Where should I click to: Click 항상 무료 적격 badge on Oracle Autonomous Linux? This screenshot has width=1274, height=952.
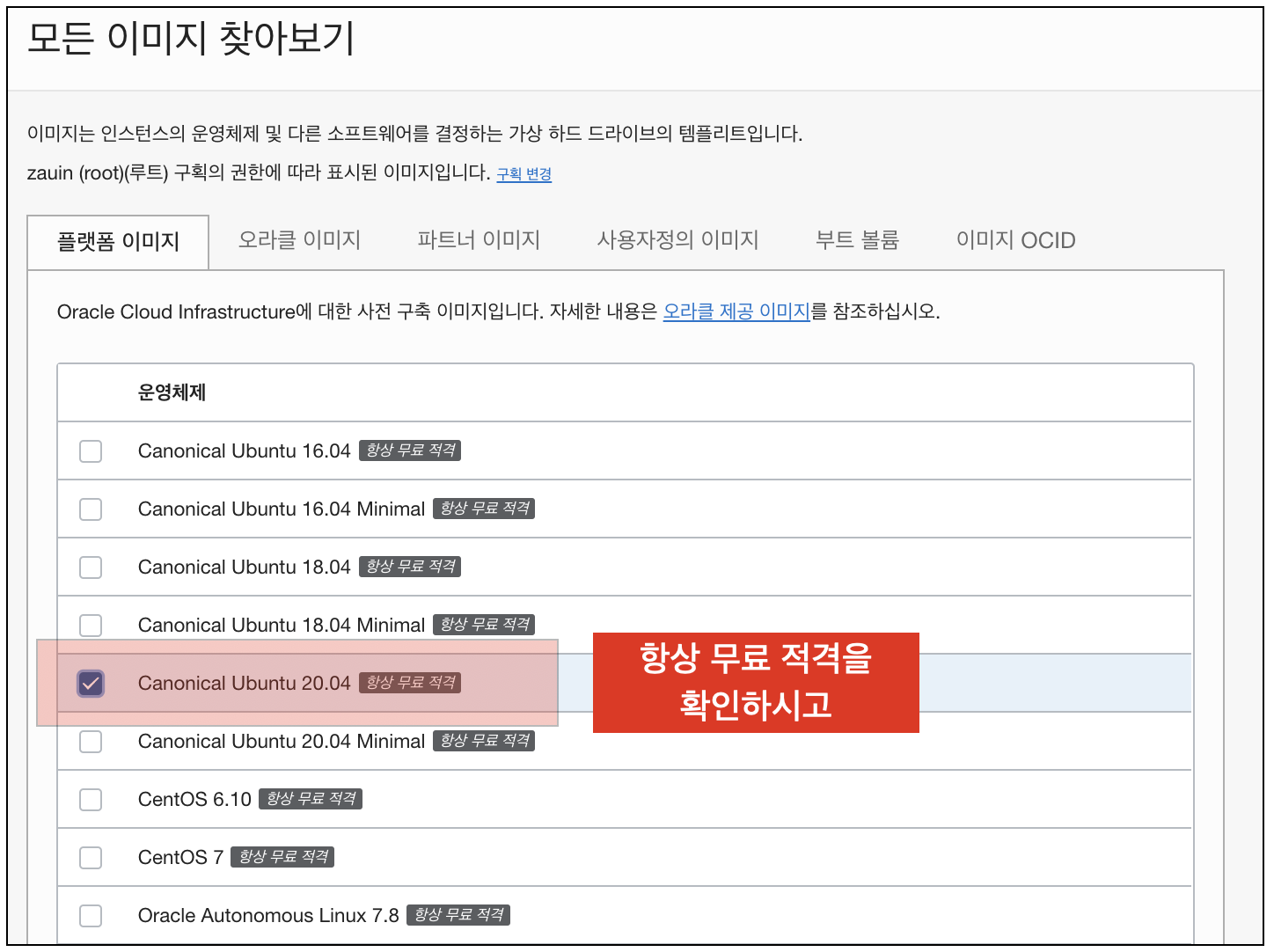pos(458,915)
